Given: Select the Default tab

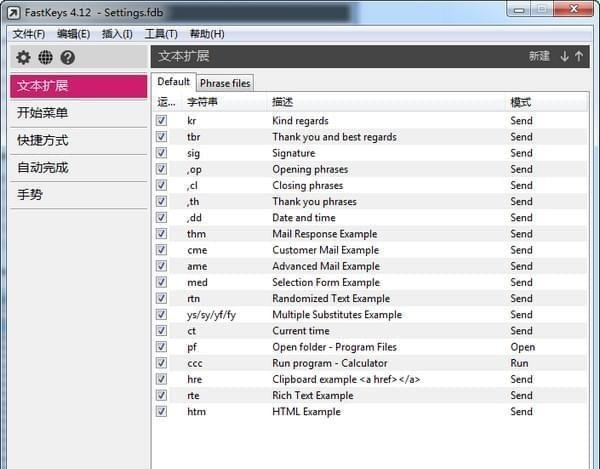Looking at the screenshot, I should click(173, 82).
